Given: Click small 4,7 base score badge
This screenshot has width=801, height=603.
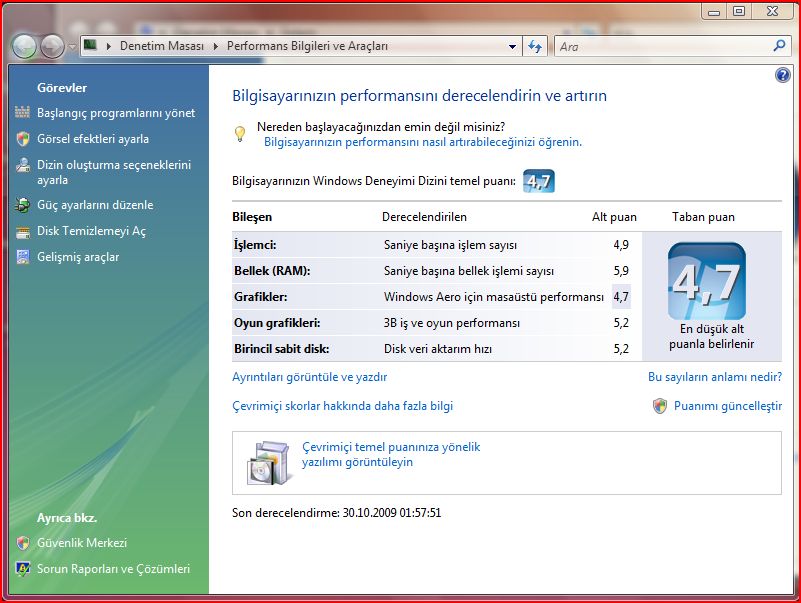Looking at the screenshot, I should click(x=538, y=181).
